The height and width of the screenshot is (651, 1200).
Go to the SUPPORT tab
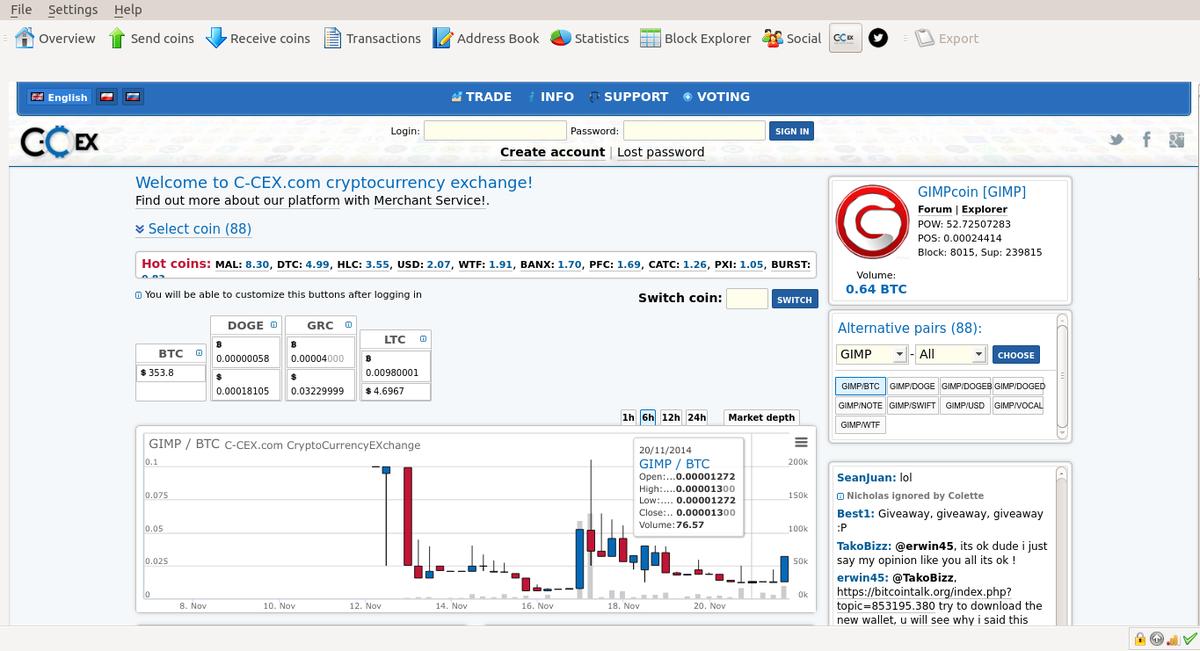click(x=629, y=97)
